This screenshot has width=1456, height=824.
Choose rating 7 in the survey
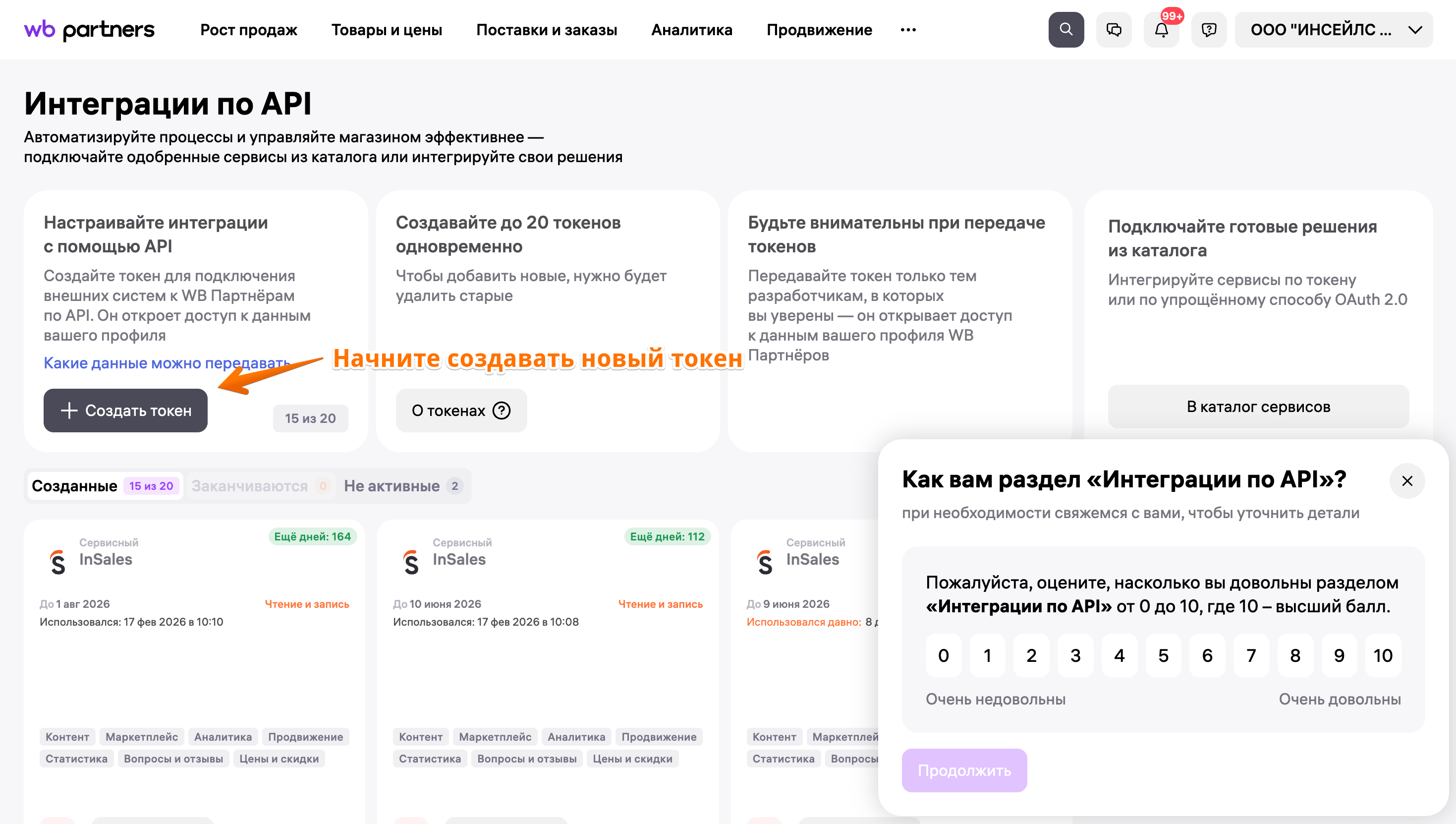coord(1251,655)
